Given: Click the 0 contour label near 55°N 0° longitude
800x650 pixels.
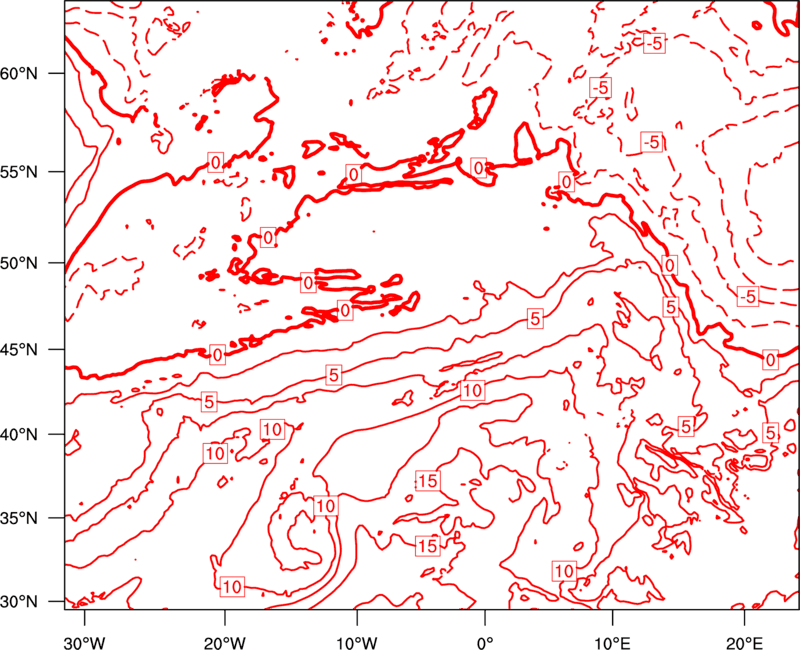Looking at the screenshot, I should (x=478, y=167).
